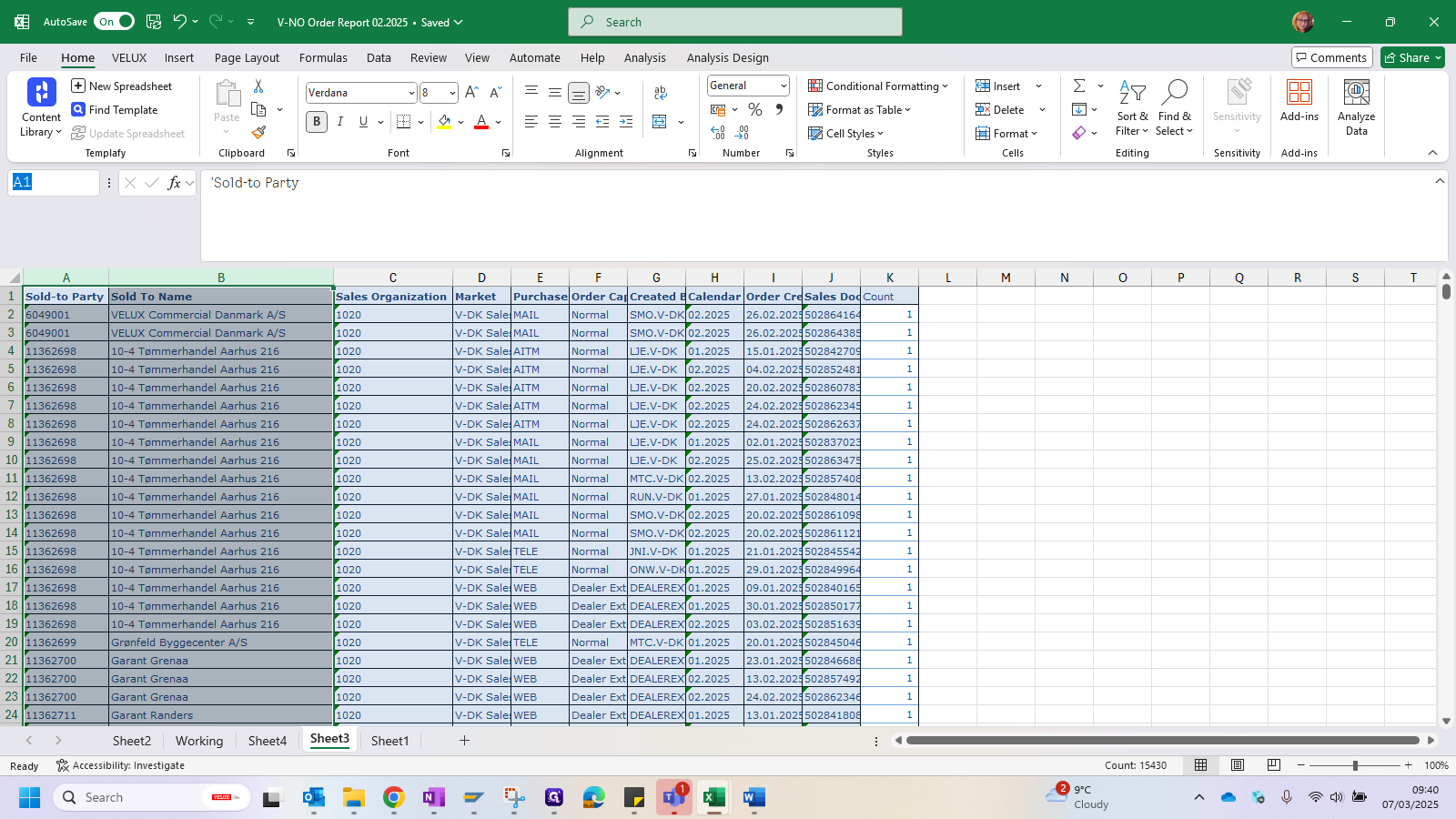
Task: Click Increase Decimal icon
Action: (718, 133)
